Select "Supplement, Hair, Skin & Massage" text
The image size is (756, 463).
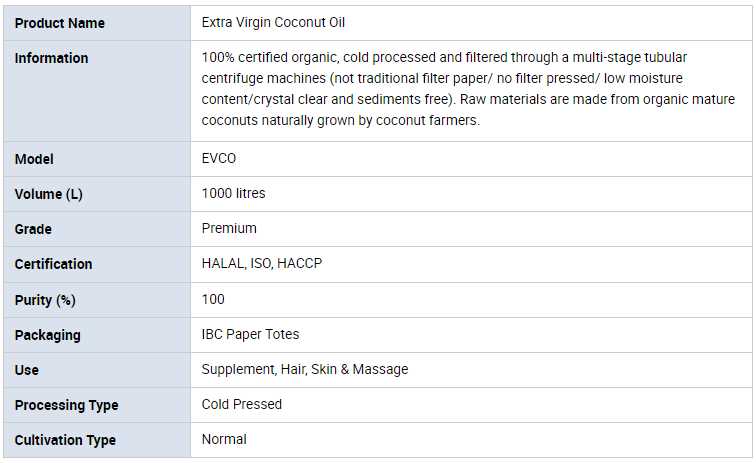pyautogui.click(x=304, y=369)
